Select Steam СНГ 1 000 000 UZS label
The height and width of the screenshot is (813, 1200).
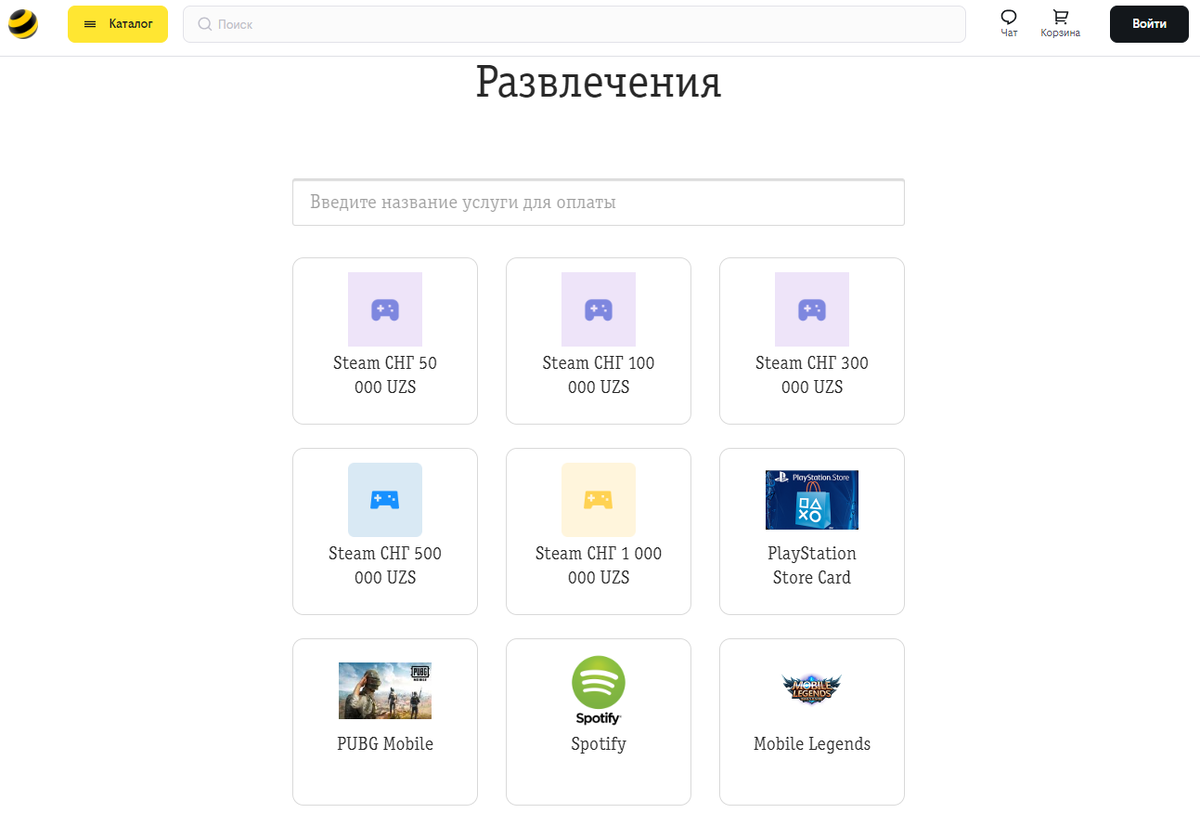coord(598,565)
